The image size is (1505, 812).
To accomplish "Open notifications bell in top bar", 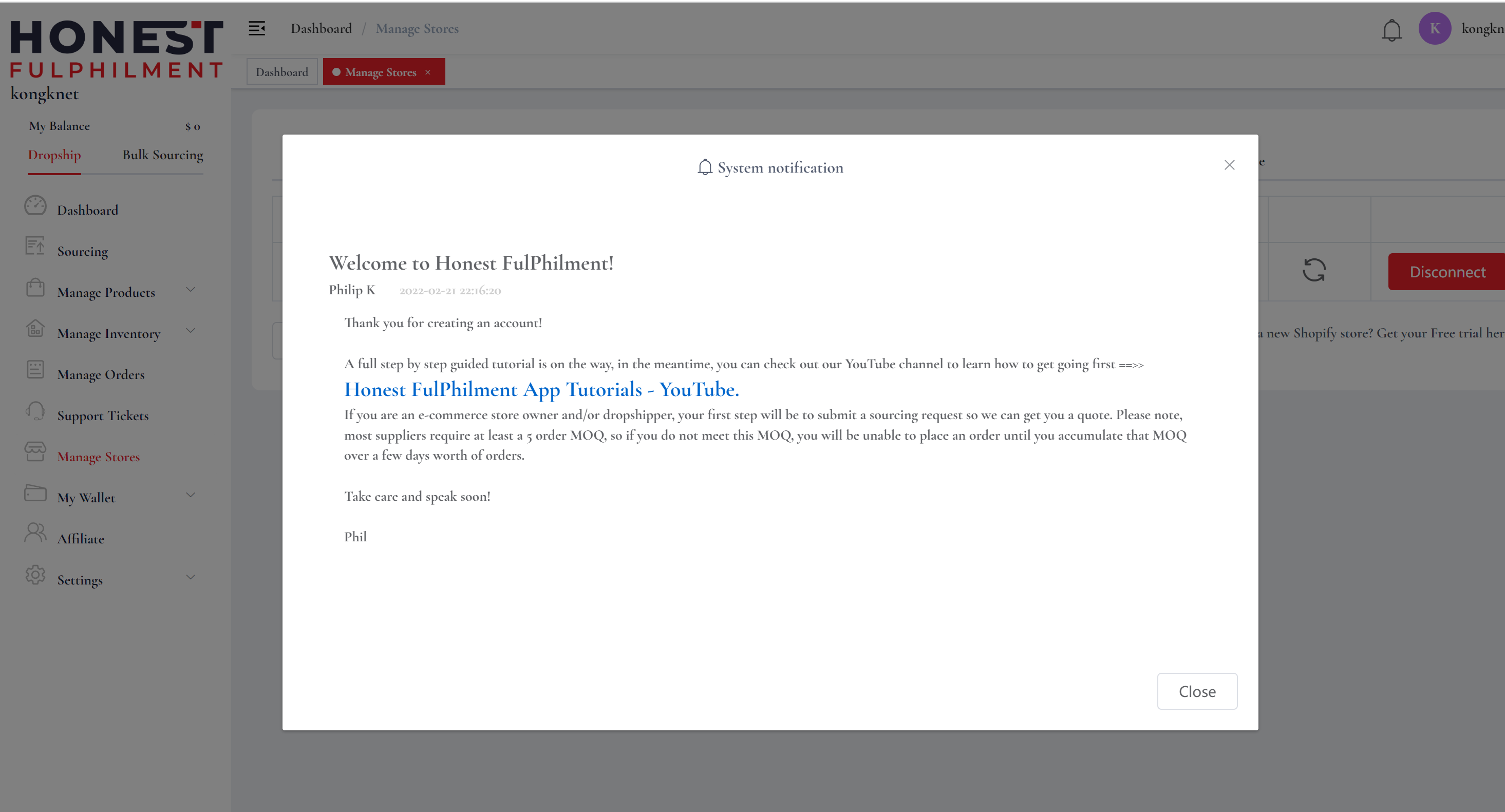I will (x=1391, y=30).
